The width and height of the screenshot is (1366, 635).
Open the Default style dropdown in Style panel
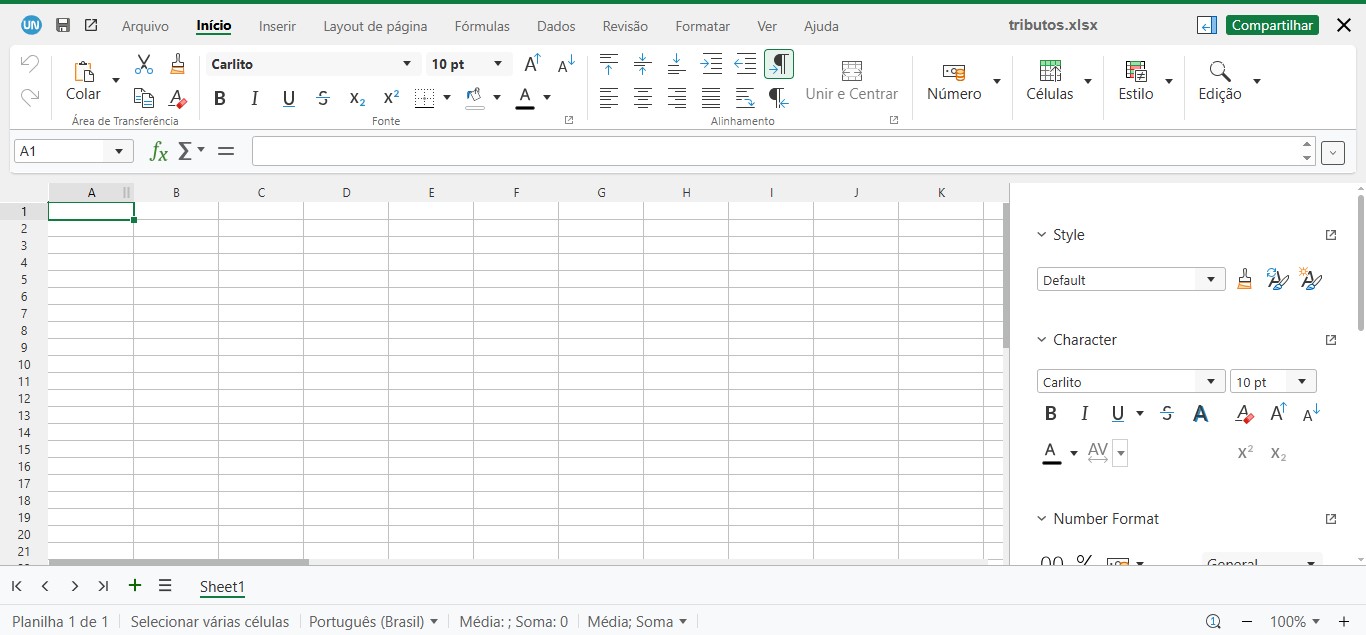tap(1130, 279)
